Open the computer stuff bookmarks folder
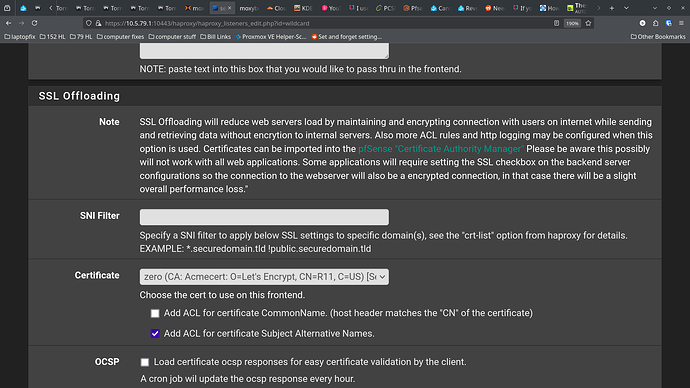The image size is (690, 388). click(x=172, y=37)
